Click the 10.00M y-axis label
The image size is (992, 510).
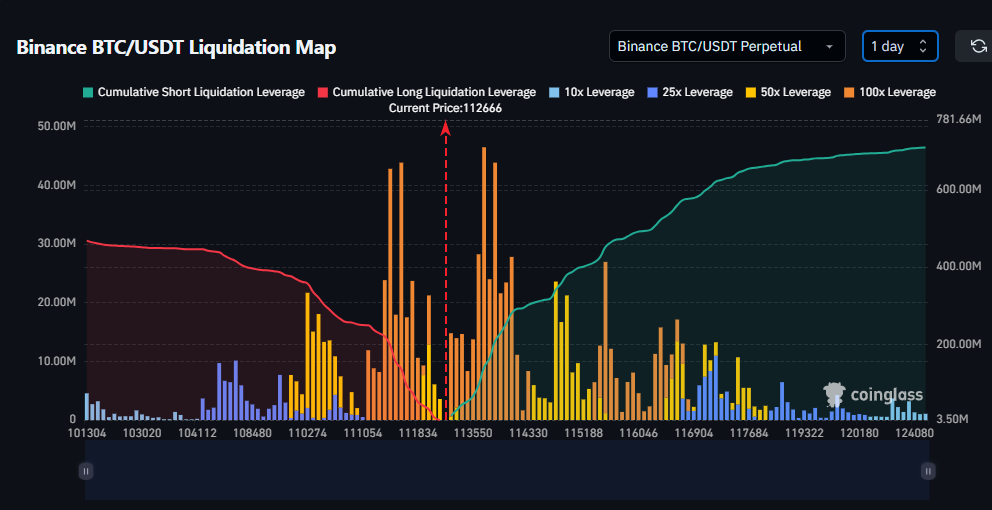(x=57, y=361)
